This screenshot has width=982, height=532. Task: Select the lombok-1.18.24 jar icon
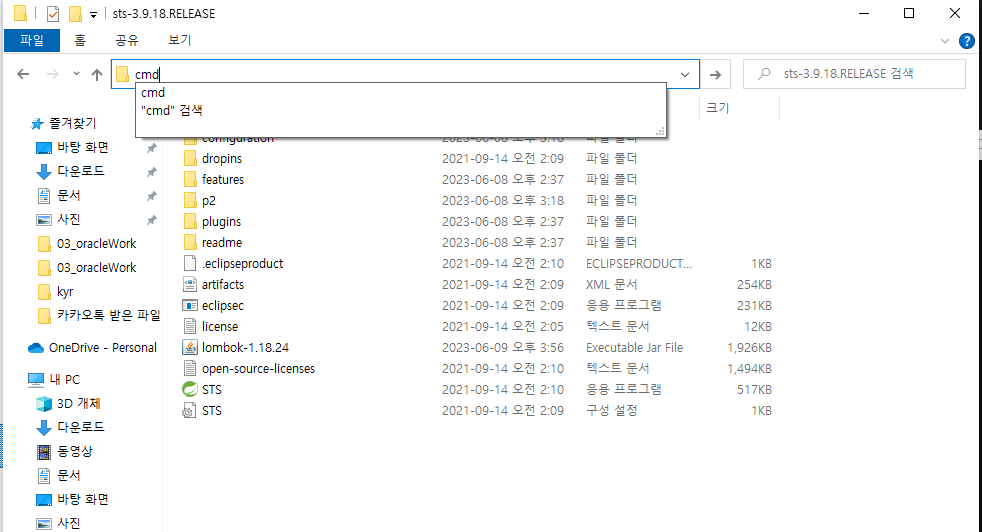(x=190, y=347)
